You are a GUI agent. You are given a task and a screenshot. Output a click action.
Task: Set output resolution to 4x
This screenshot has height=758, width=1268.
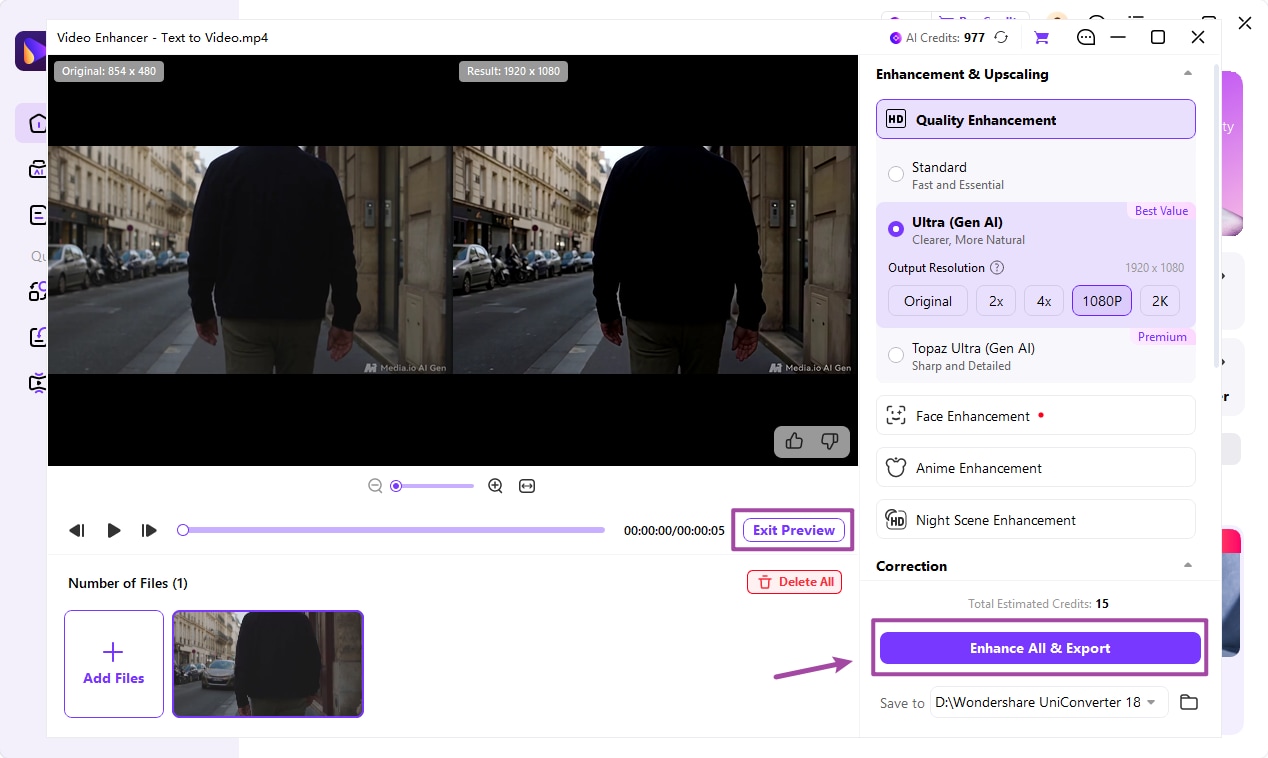[1044, 301]
